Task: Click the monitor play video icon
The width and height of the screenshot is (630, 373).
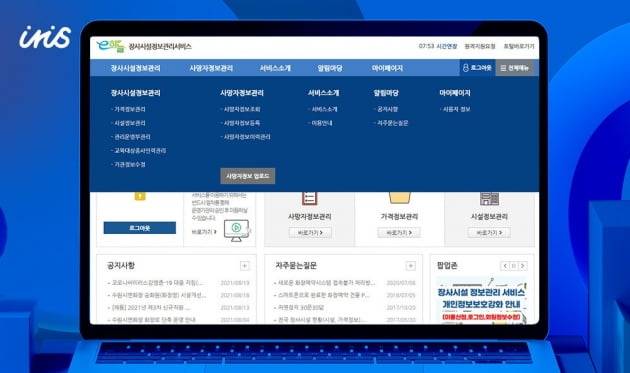Action: [x=237, y=230]
